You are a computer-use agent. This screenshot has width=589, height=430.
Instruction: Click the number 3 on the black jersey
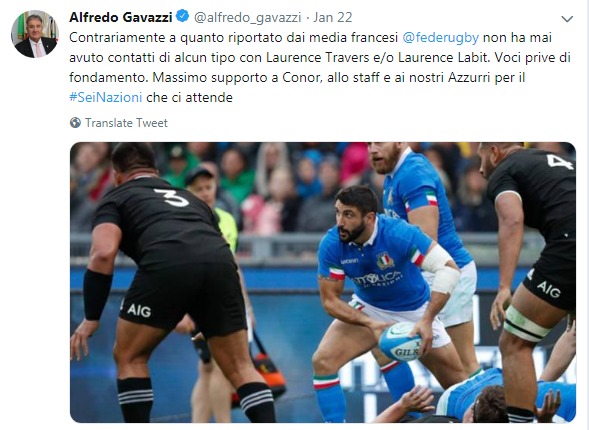pyautogui.click(x=172, y=198)
